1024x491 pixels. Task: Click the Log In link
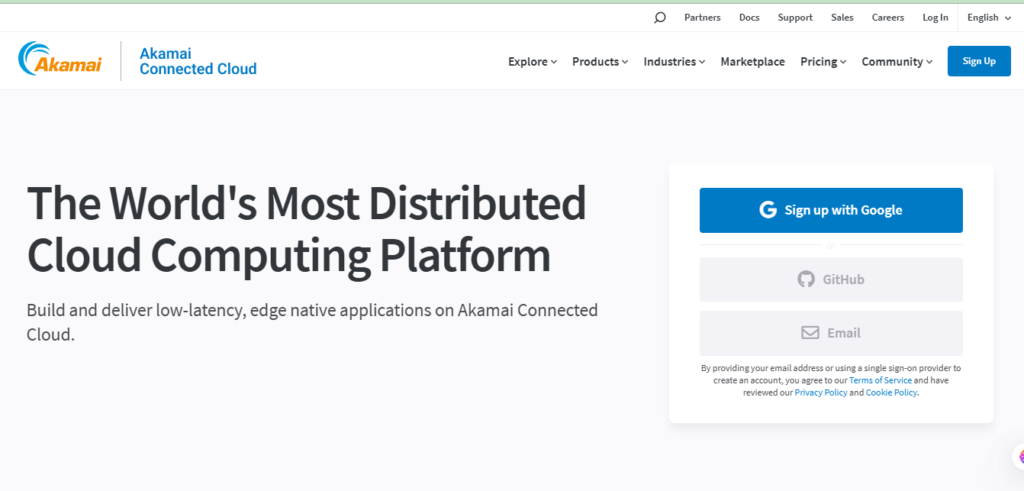coord(935,17)
